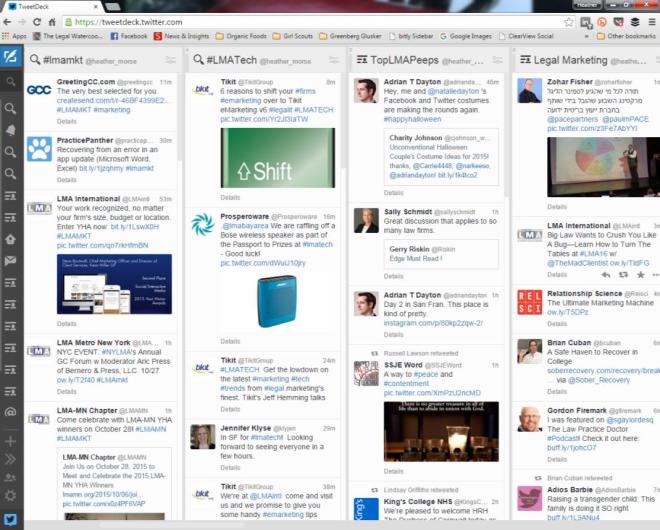
Task: Click the quoted Gerry Riskin tweet box
Action: point(441,254)
